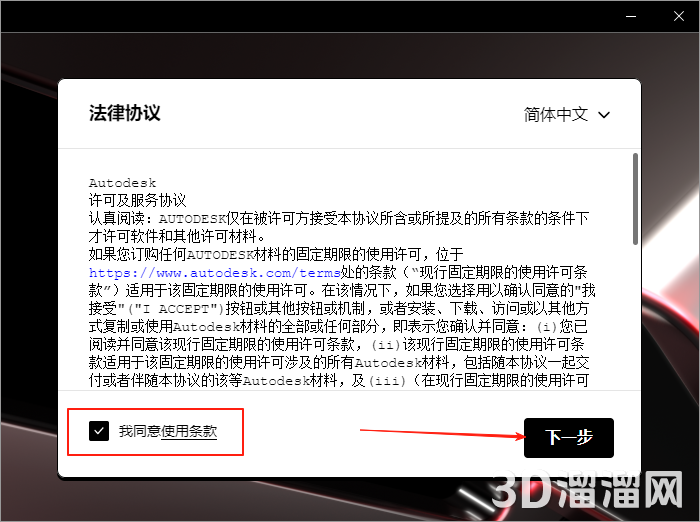Click the 法律协议 heading
Image resolution: width=700 pixels, height=522 pixels.
pyautogui.click(x=125, y=113)
